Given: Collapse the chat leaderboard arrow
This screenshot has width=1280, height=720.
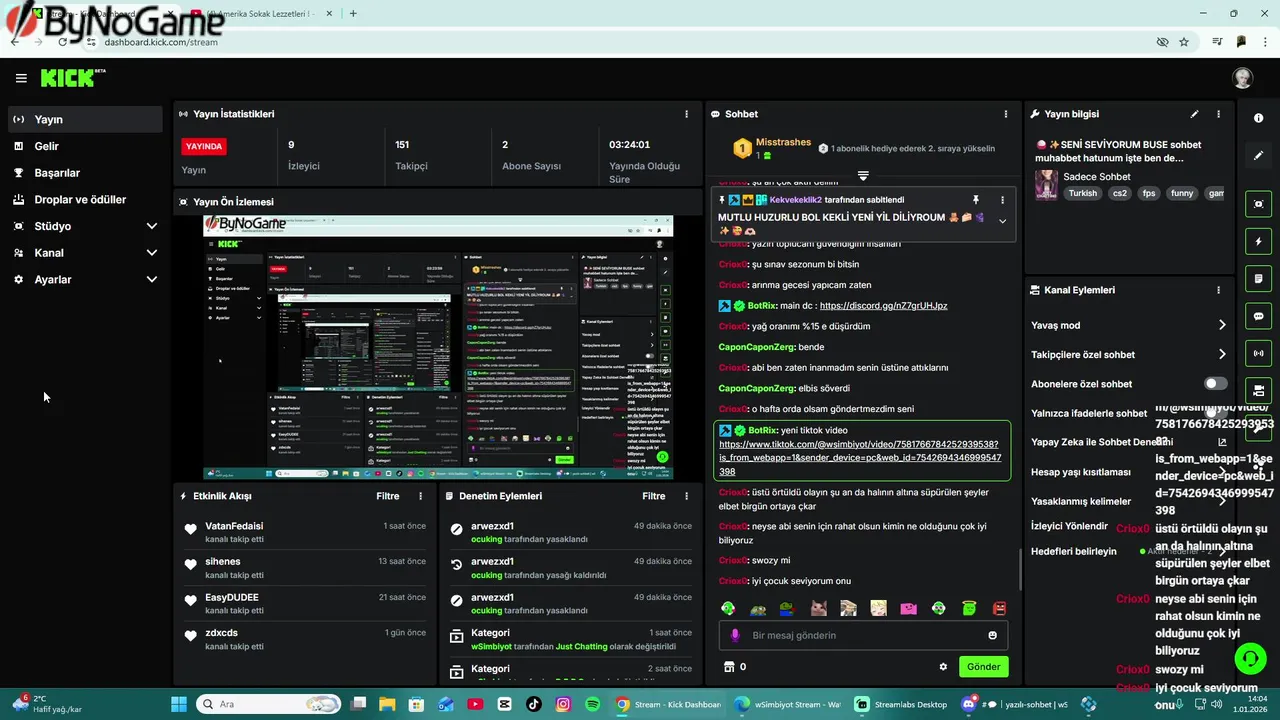Looking at the screenshot, I should click(x=863, y=176).
